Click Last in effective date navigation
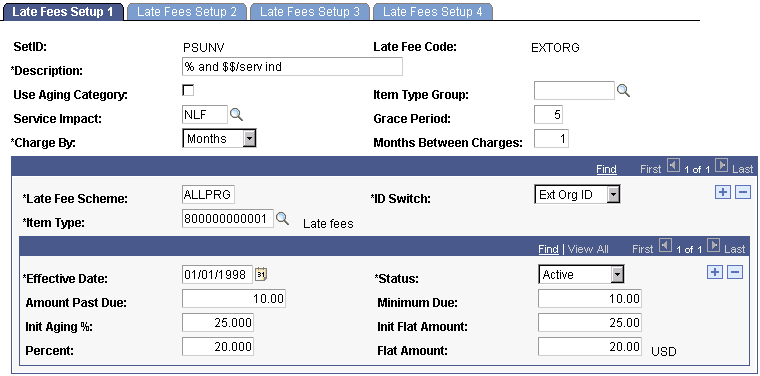 (735, 249)
